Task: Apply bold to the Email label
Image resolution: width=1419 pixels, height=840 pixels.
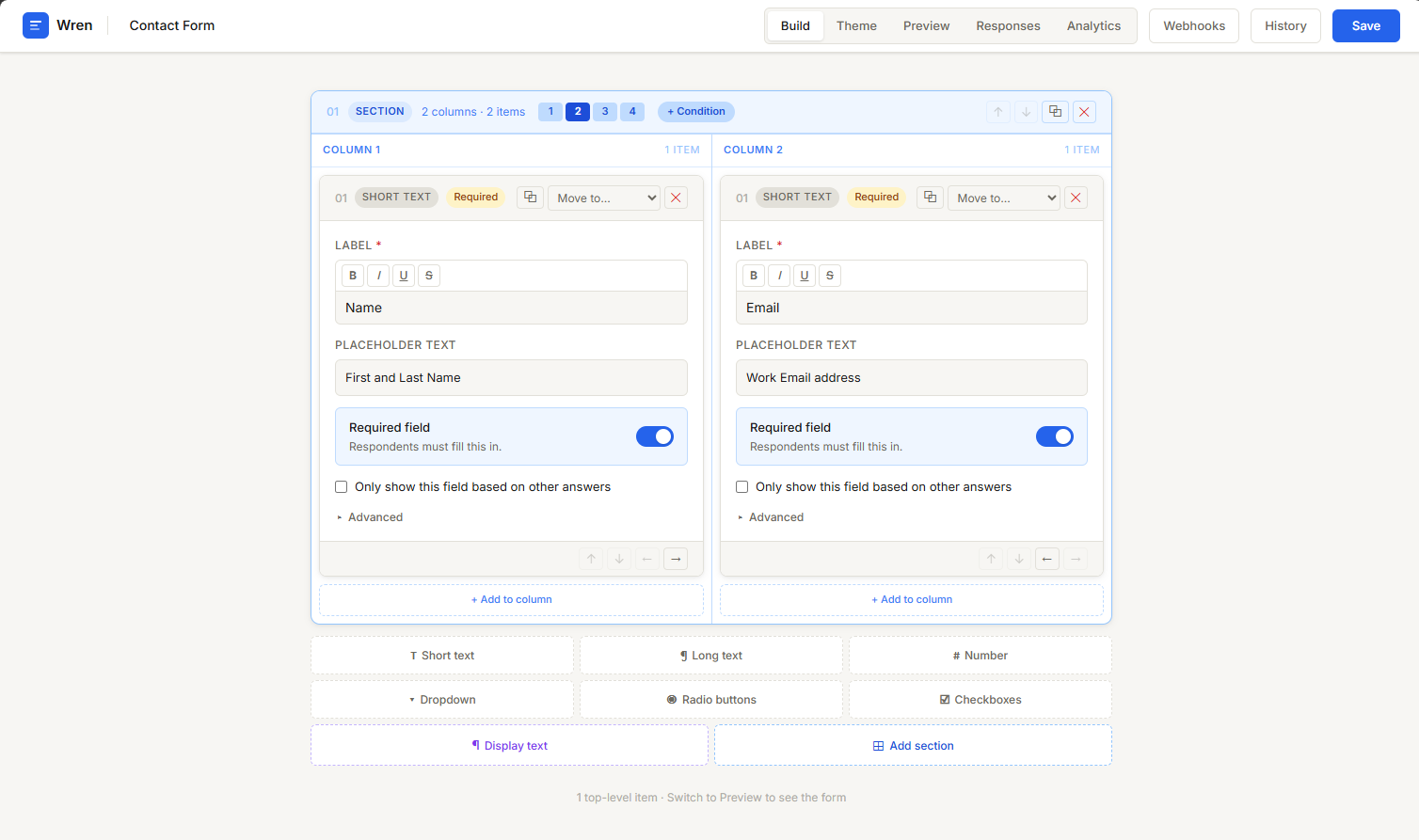Action: coord(754,276)
